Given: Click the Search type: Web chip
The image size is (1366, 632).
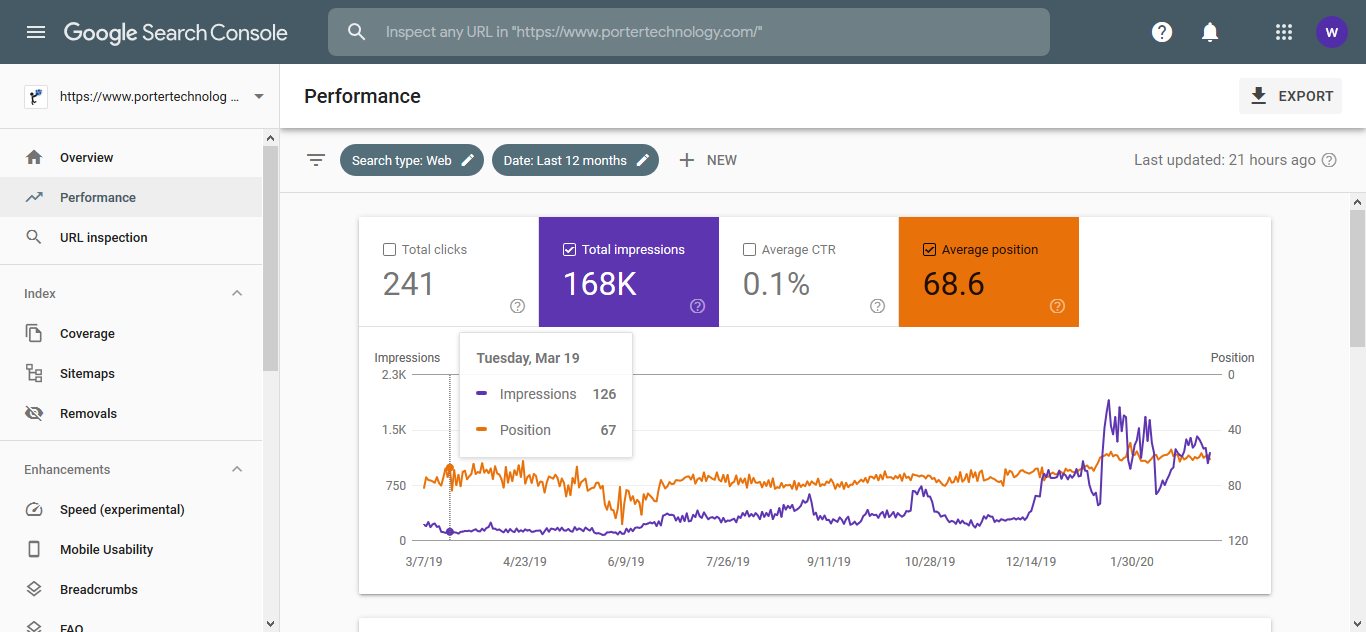Looking at the screenshot, I should (412, 160).
